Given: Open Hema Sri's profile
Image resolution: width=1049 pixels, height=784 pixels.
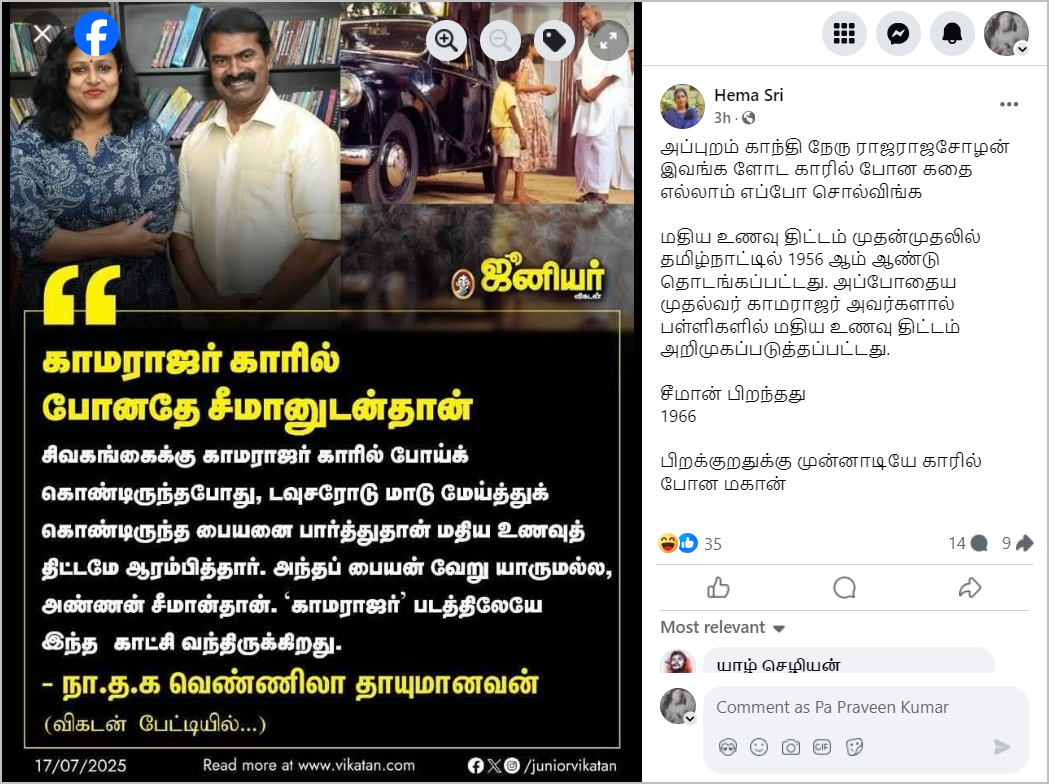Looking at the screenshot, I should tap(749, 95).
